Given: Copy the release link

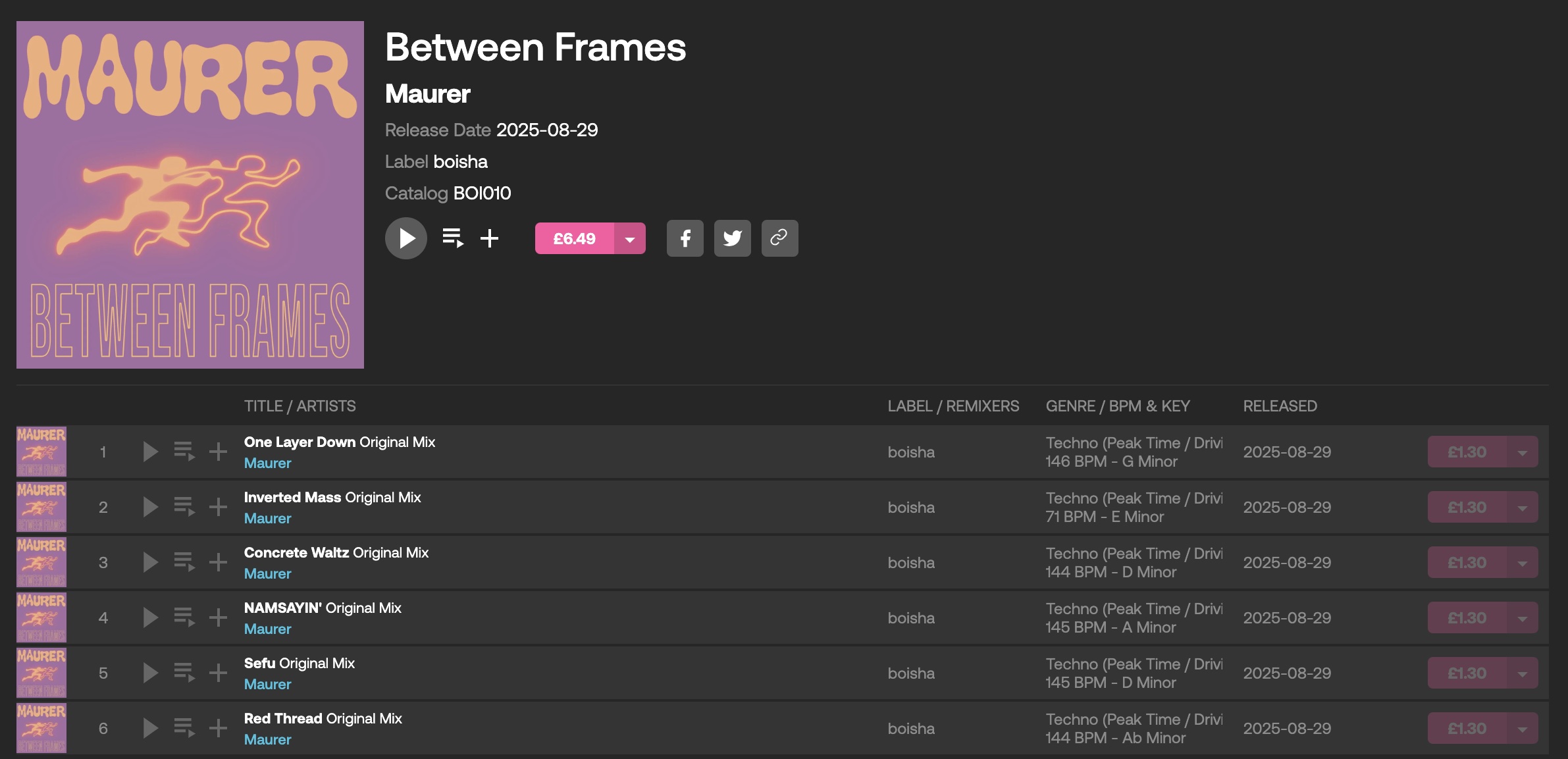Looking at the screenshot, I should point(779,238).
